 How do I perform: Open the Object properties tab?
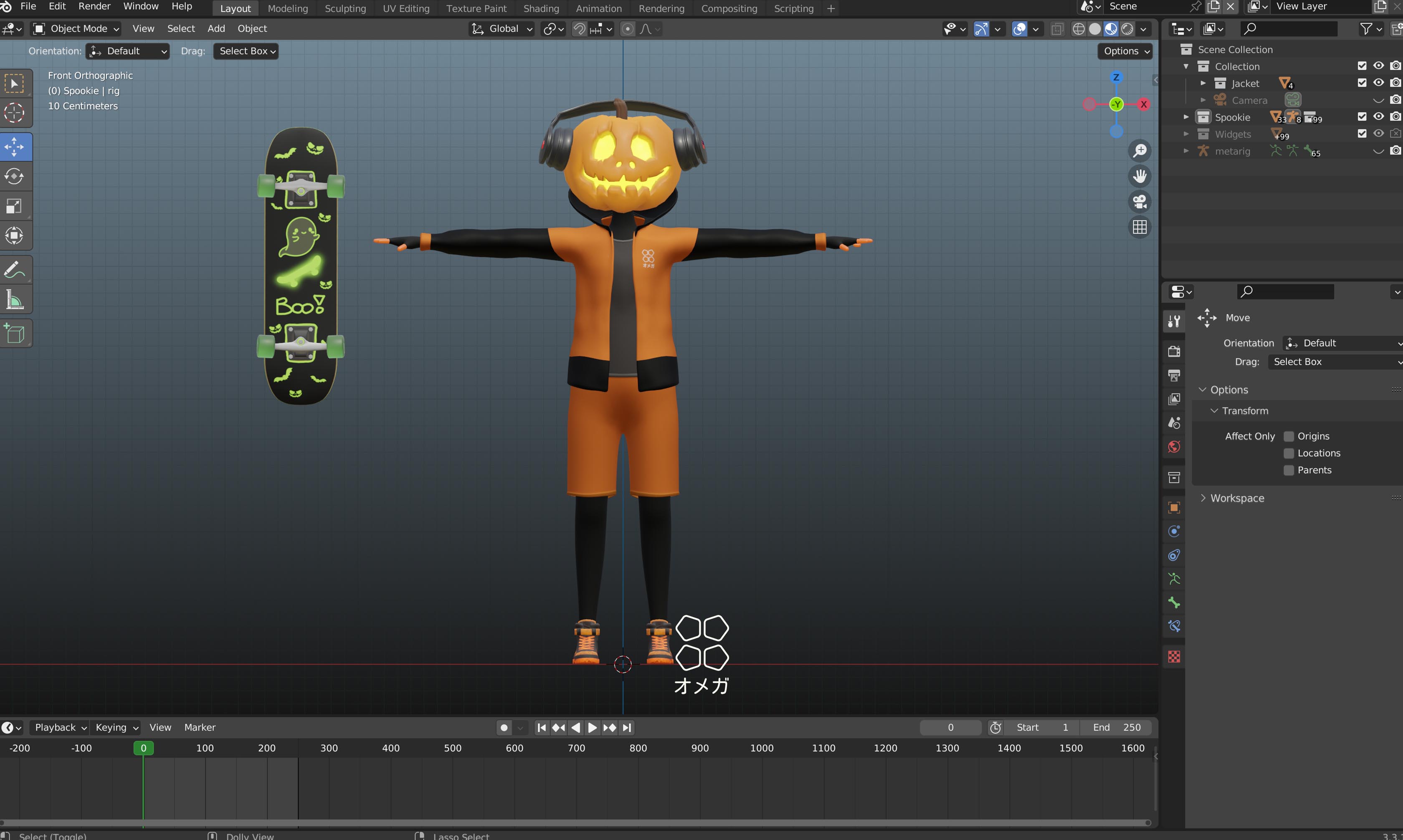[1174, 508]
